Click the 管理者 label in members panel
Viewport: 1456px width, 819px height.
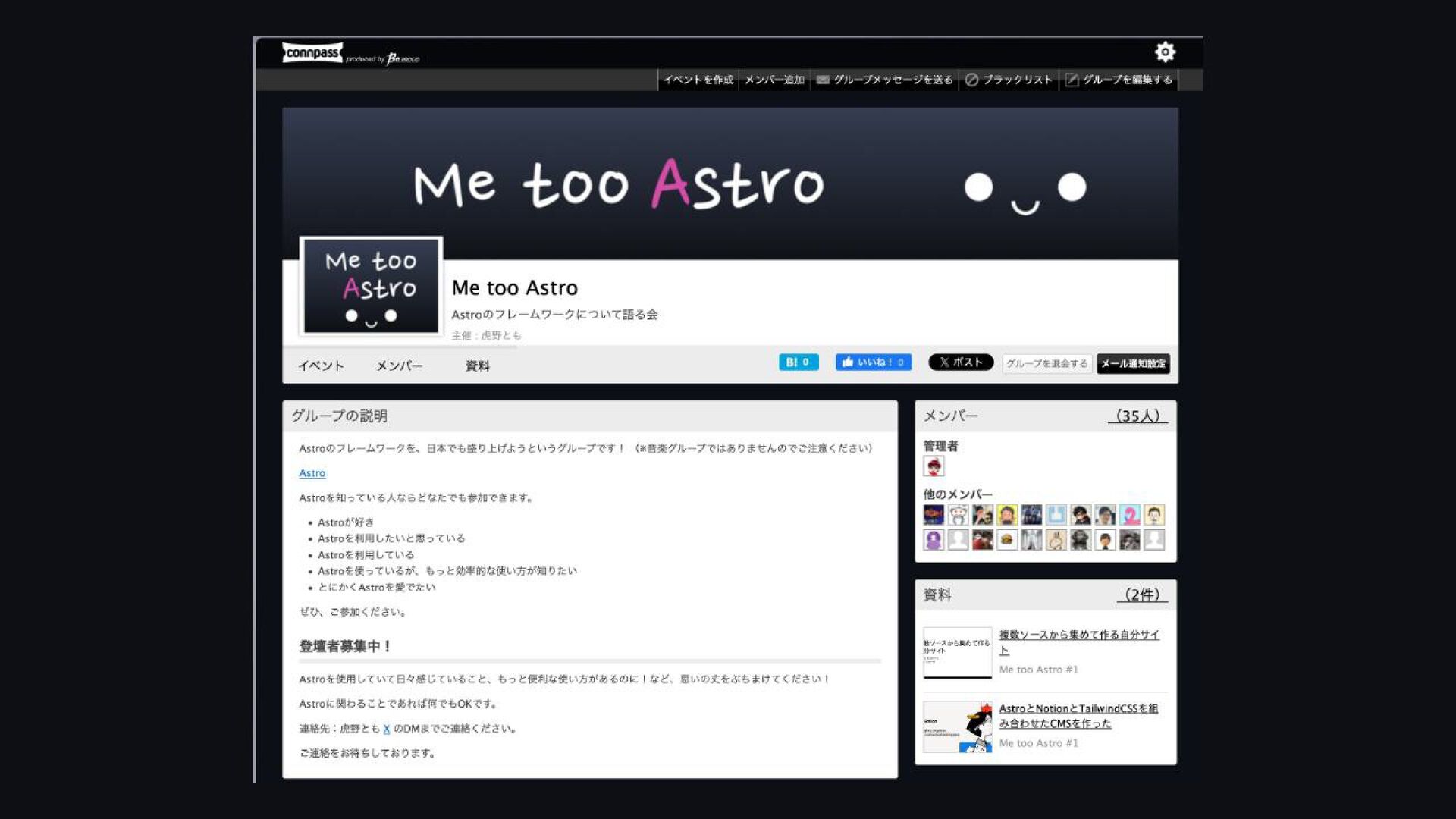tap(941, 447)
